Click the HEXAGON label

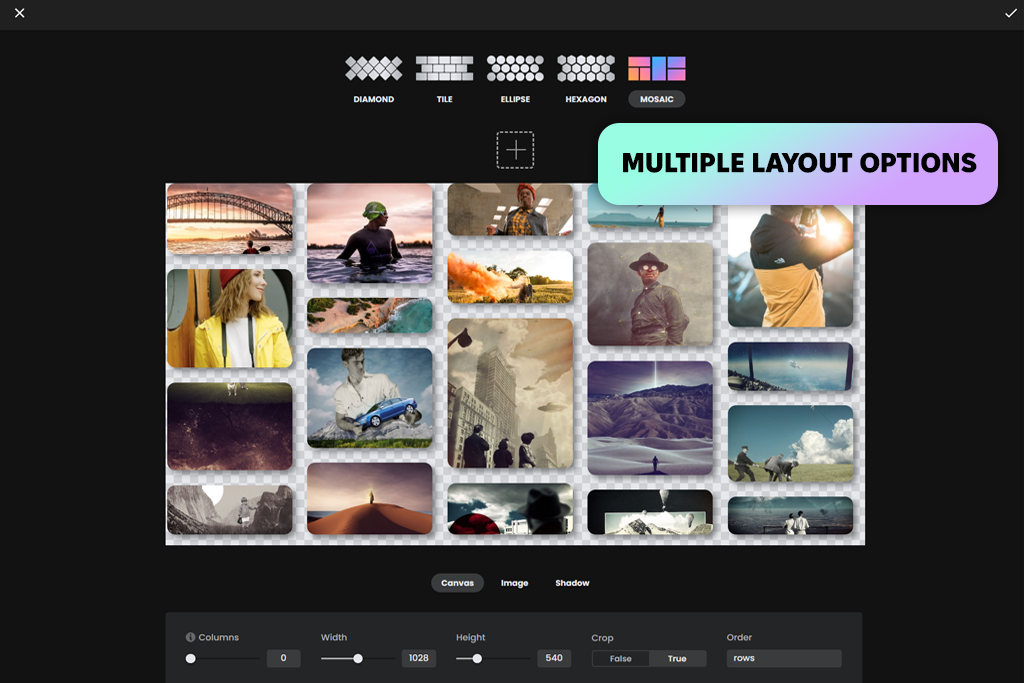586,99
